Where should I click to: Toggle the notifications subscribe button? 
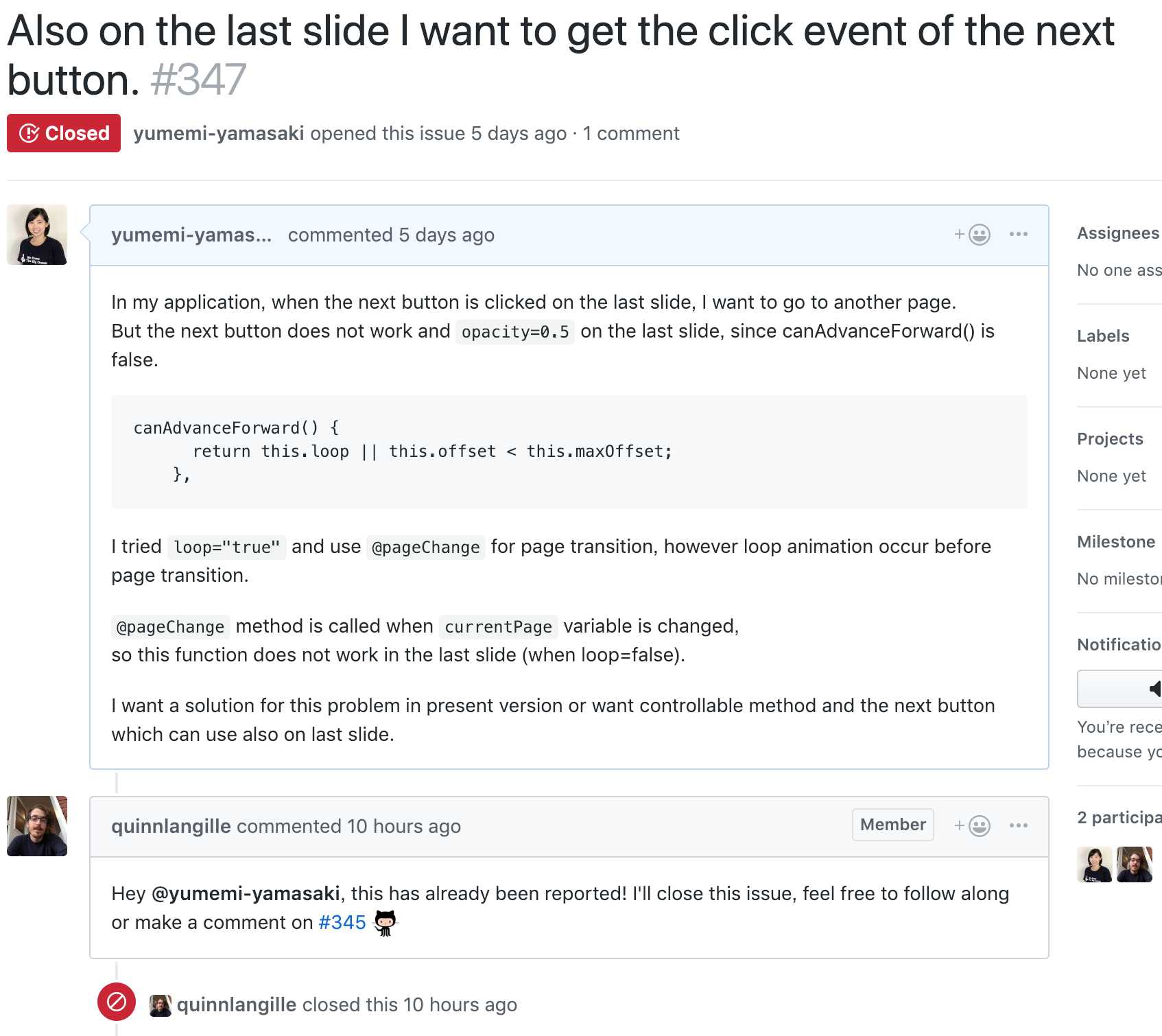(x=1119, y=689)
